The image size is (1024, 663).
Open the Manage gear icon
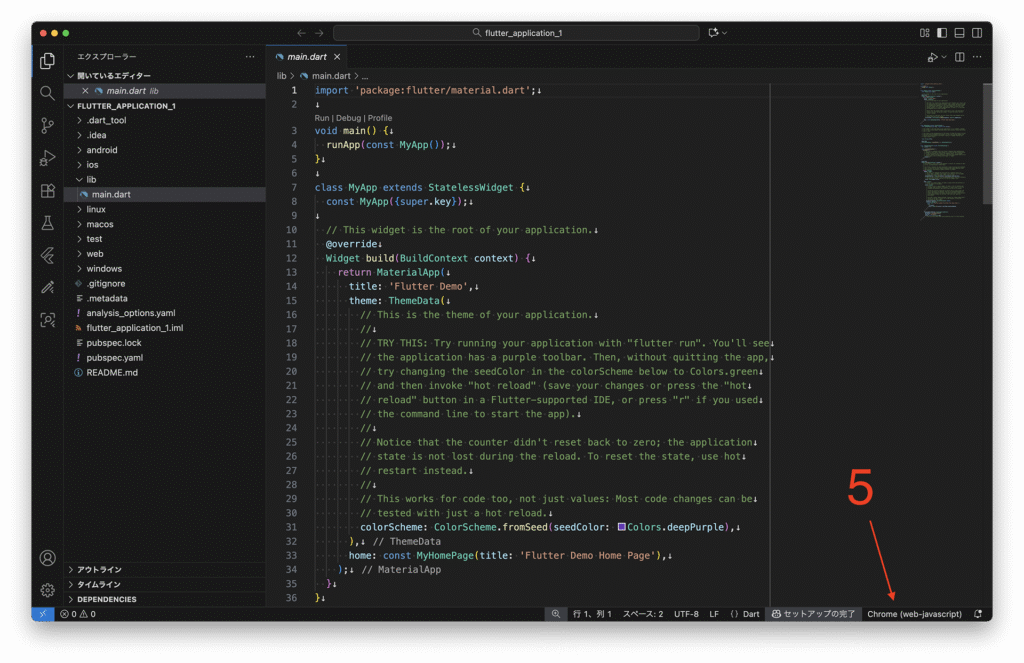[x=47, y=590]
